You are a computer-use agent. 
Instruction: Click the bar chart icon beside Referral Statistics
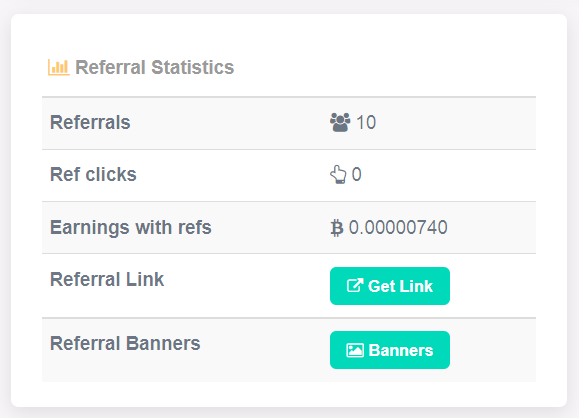pos(59,67)
